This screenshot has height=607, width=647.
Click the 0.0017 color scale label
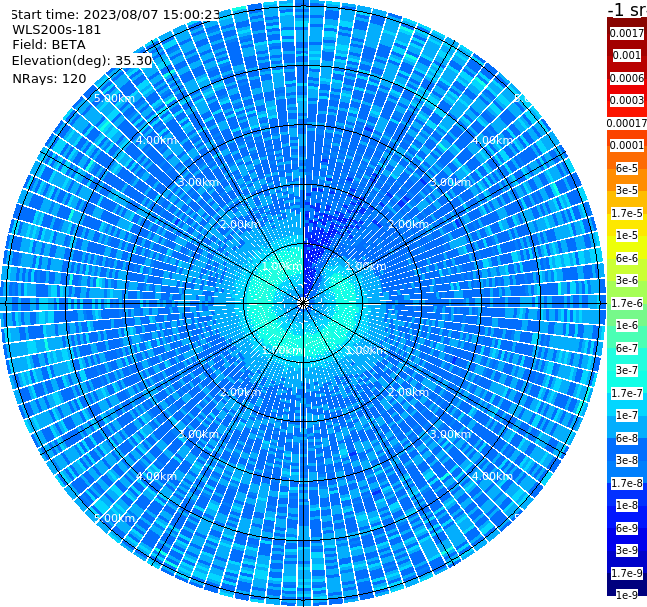(627, 33)
